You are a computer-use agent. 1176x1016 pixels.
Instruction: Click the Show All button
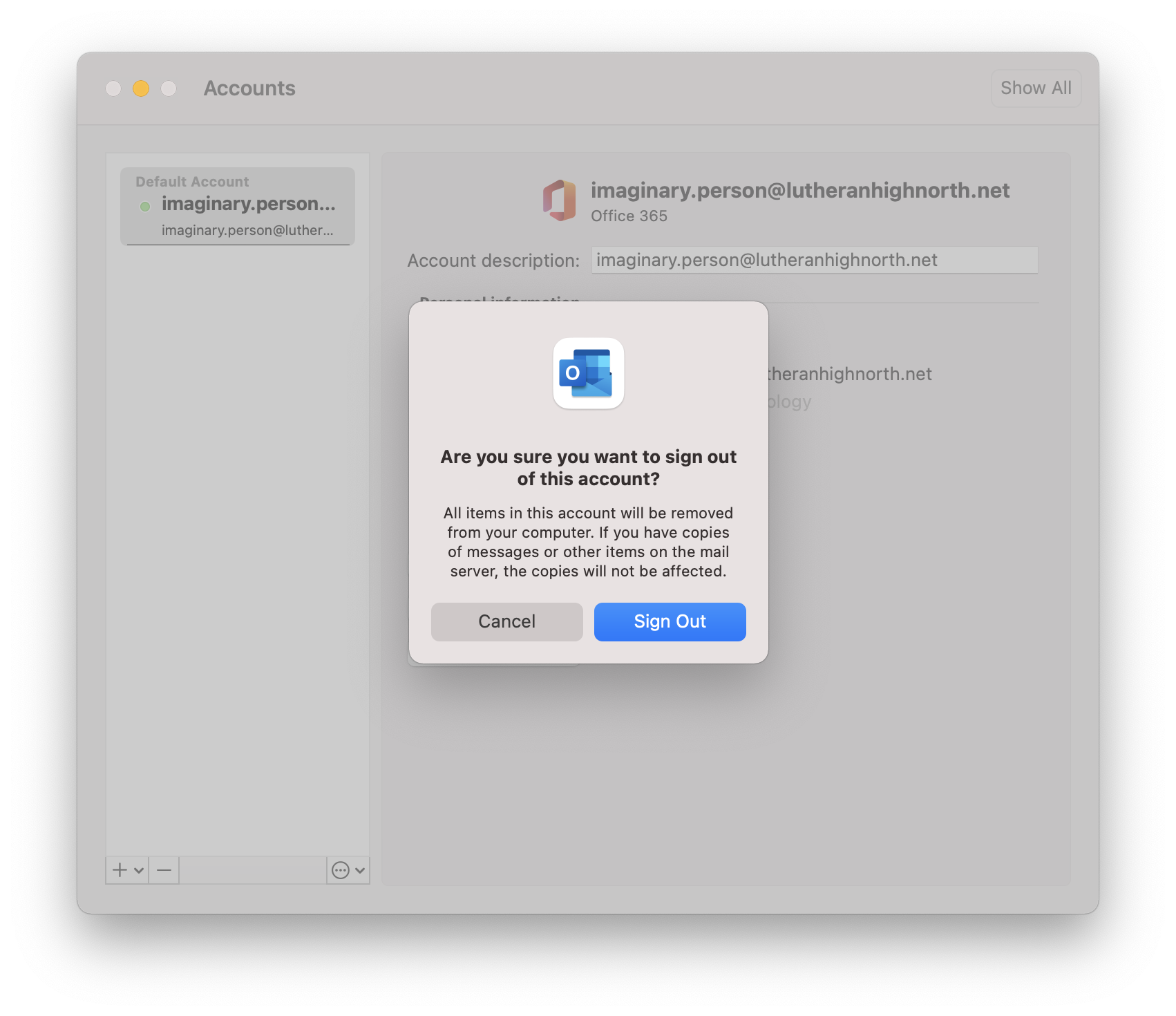click(1036, 88)
